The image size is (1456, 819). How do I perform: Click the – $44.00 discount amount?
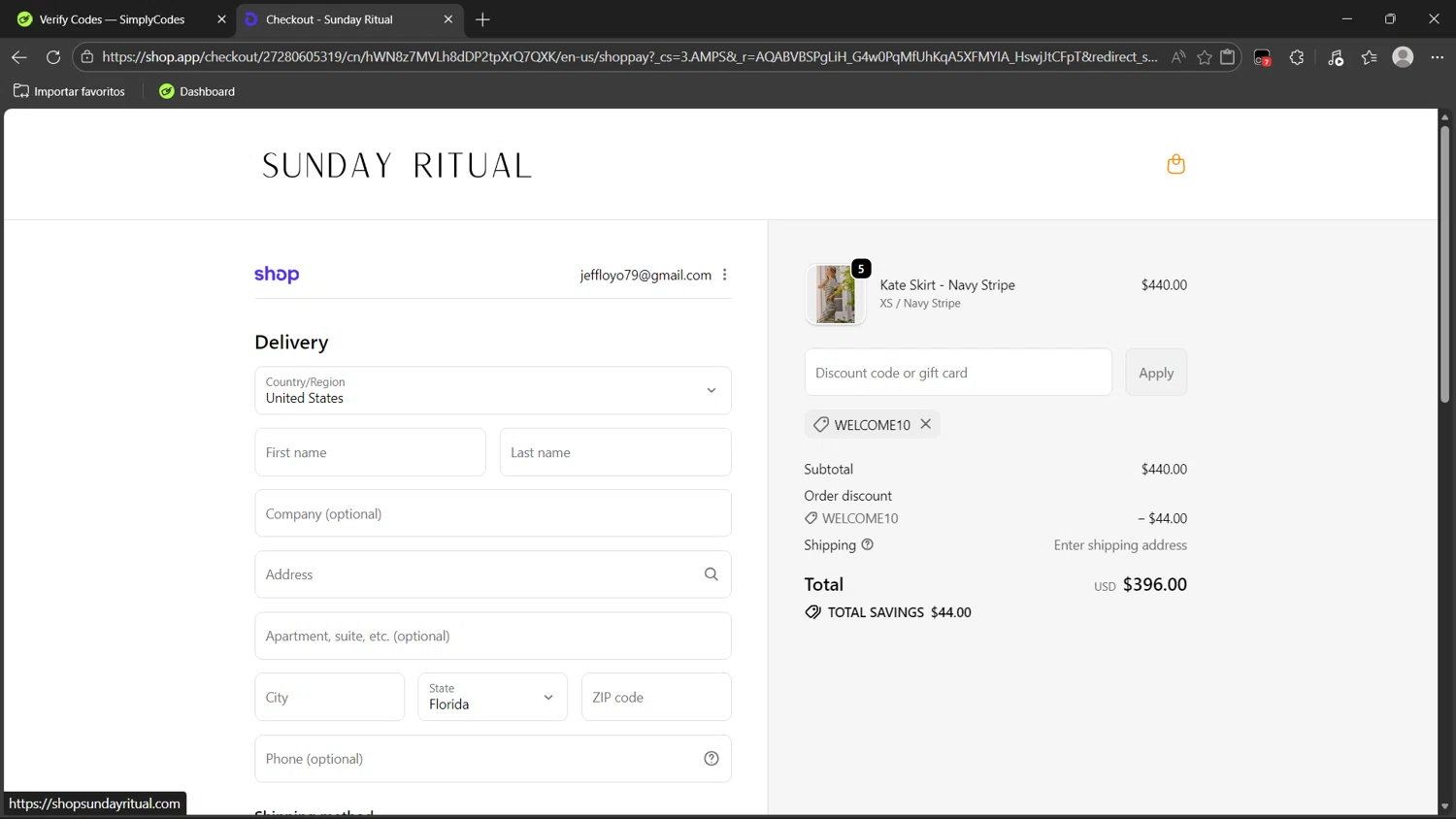[1162, 518]
